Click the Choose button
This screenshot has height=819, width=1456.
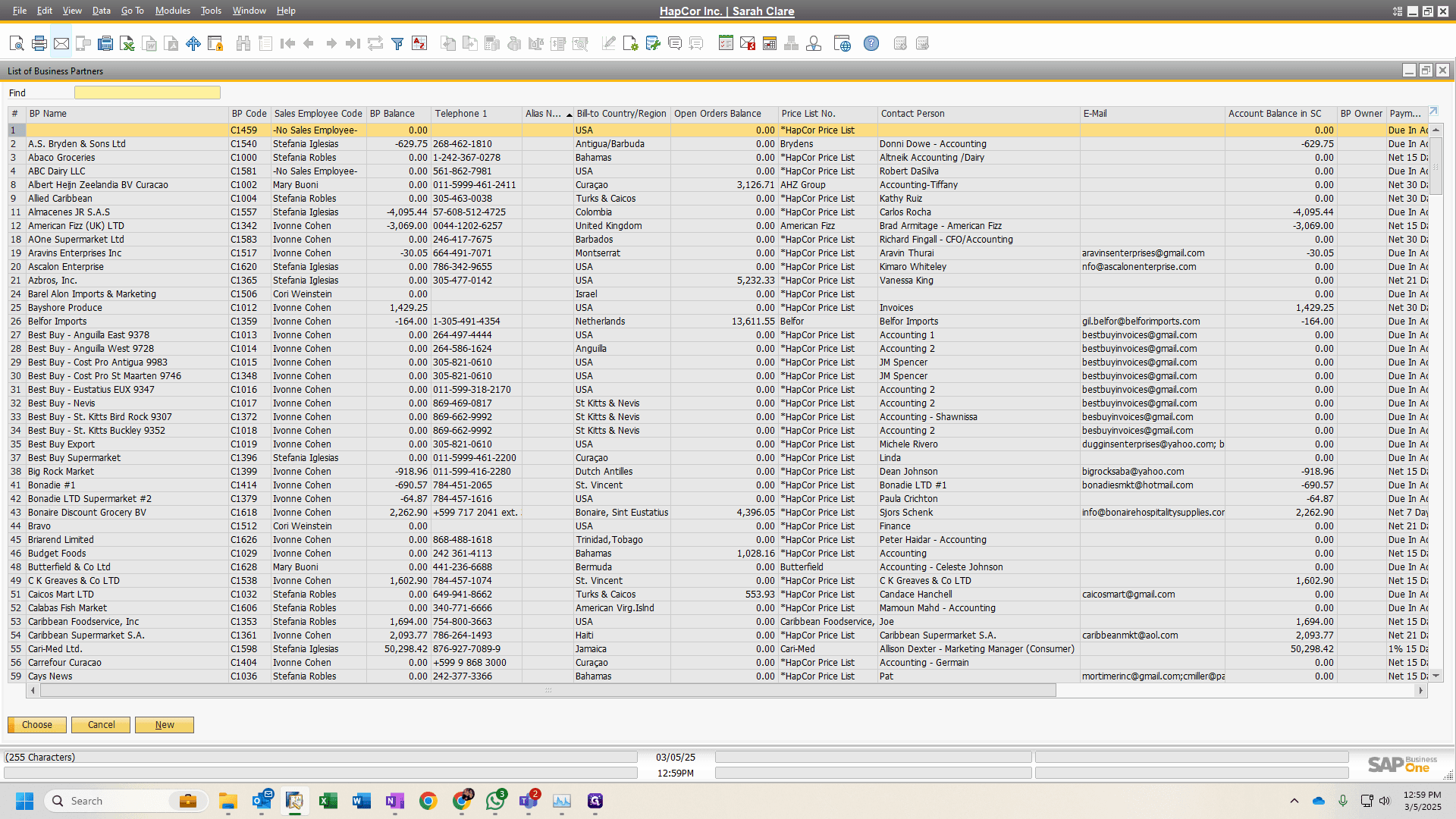(37, 725)
